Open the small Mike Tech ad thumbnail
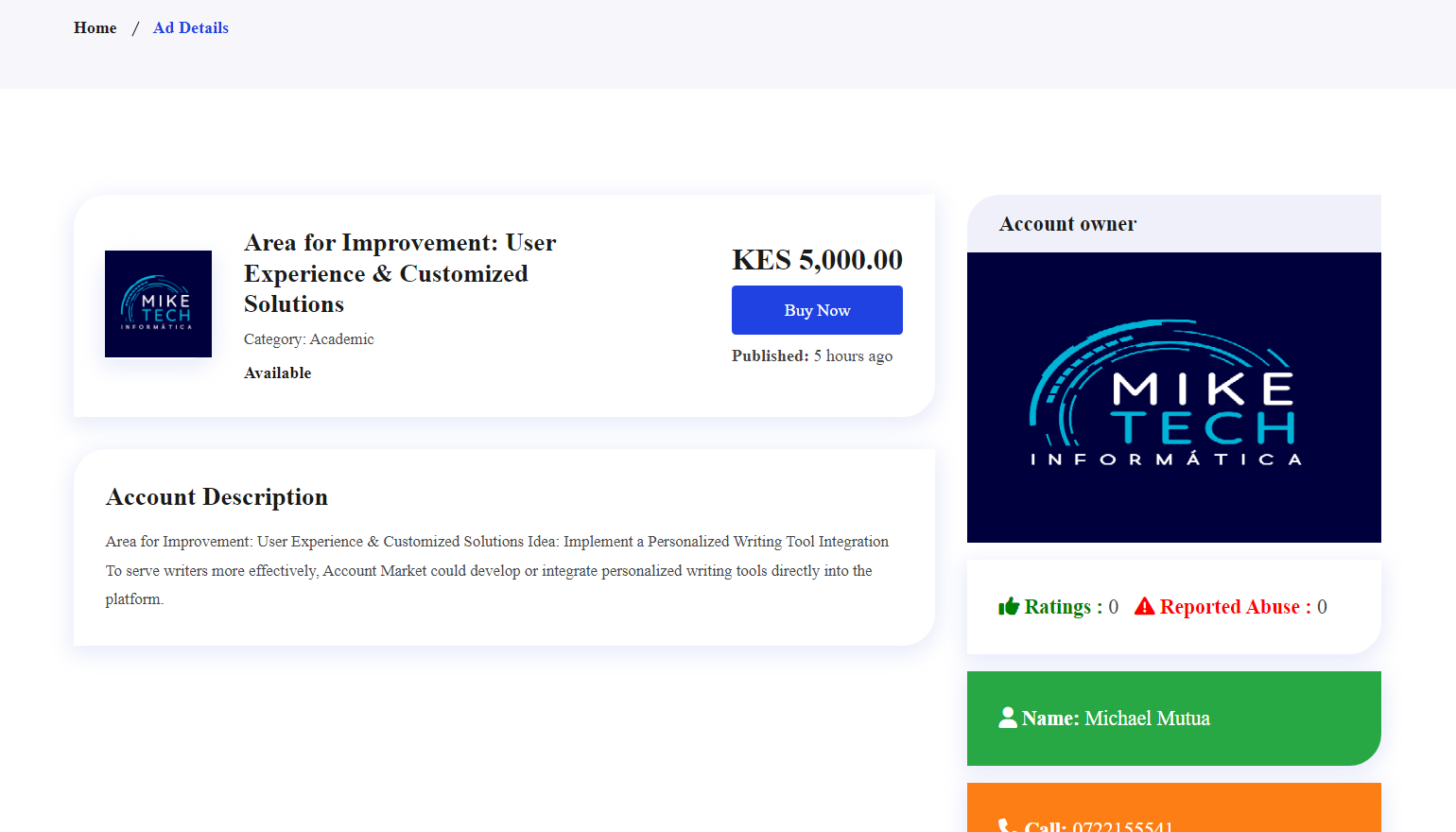Screen dimensions: 1456x832 [x=158, y=303]
